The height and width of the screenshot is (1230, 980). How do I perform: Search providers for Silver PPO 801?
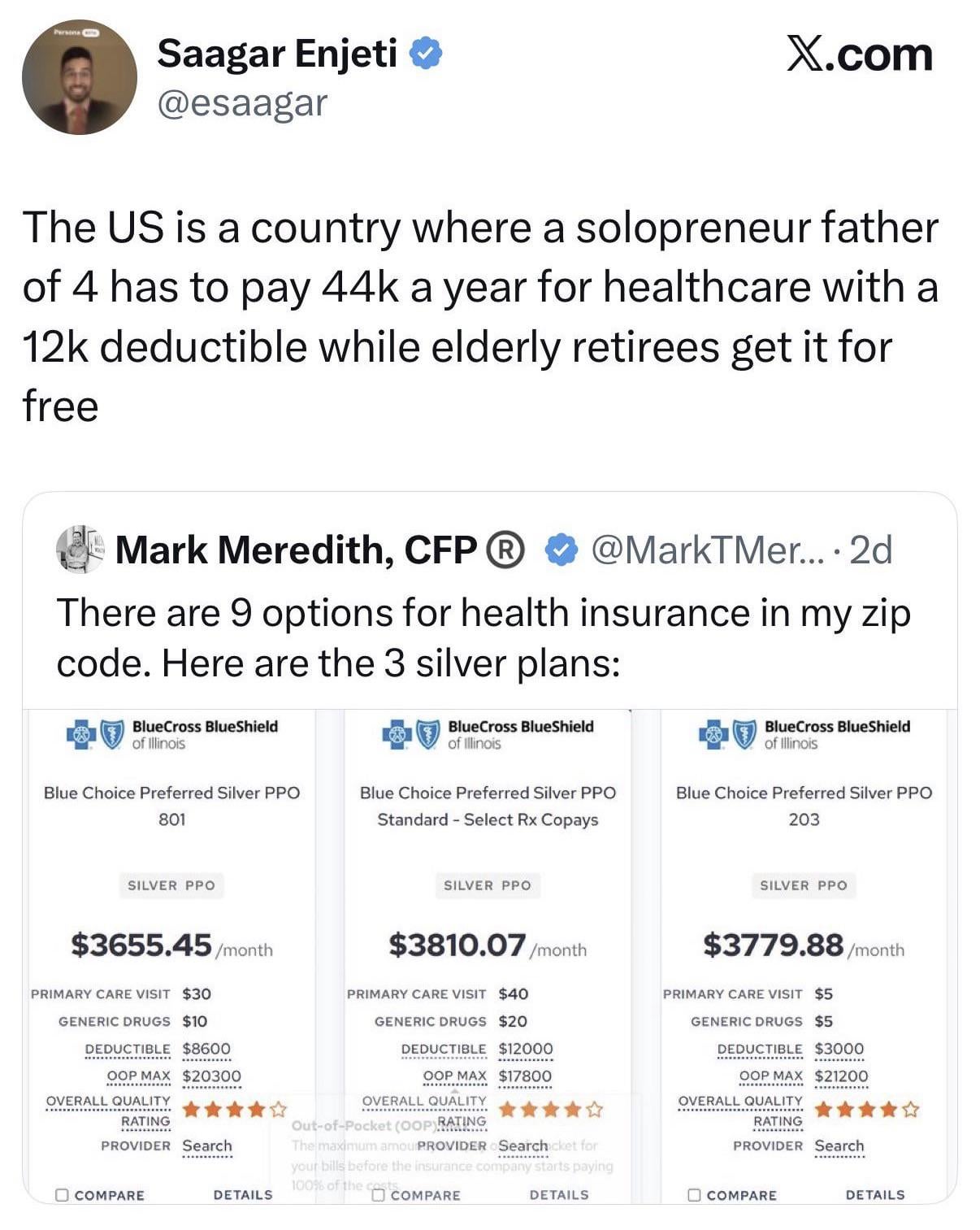[207, 1145]
